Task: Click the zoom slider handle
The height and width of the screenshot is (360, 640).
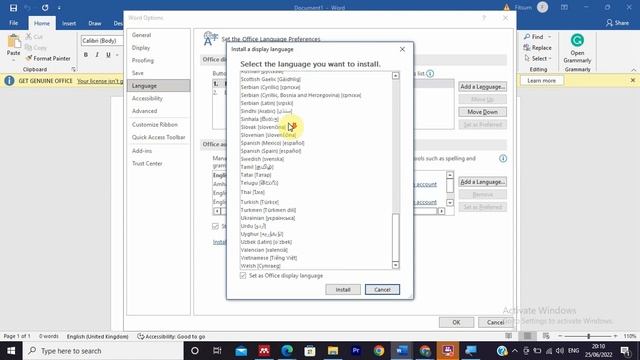Action: tap(588, 336)
